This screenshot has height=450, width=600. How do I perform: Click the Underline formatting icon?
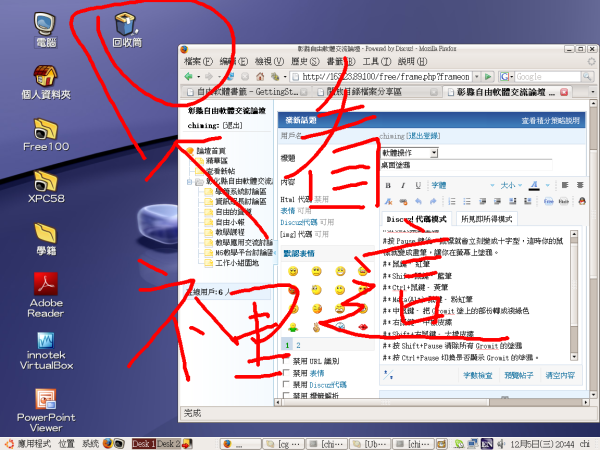[418, 185]
